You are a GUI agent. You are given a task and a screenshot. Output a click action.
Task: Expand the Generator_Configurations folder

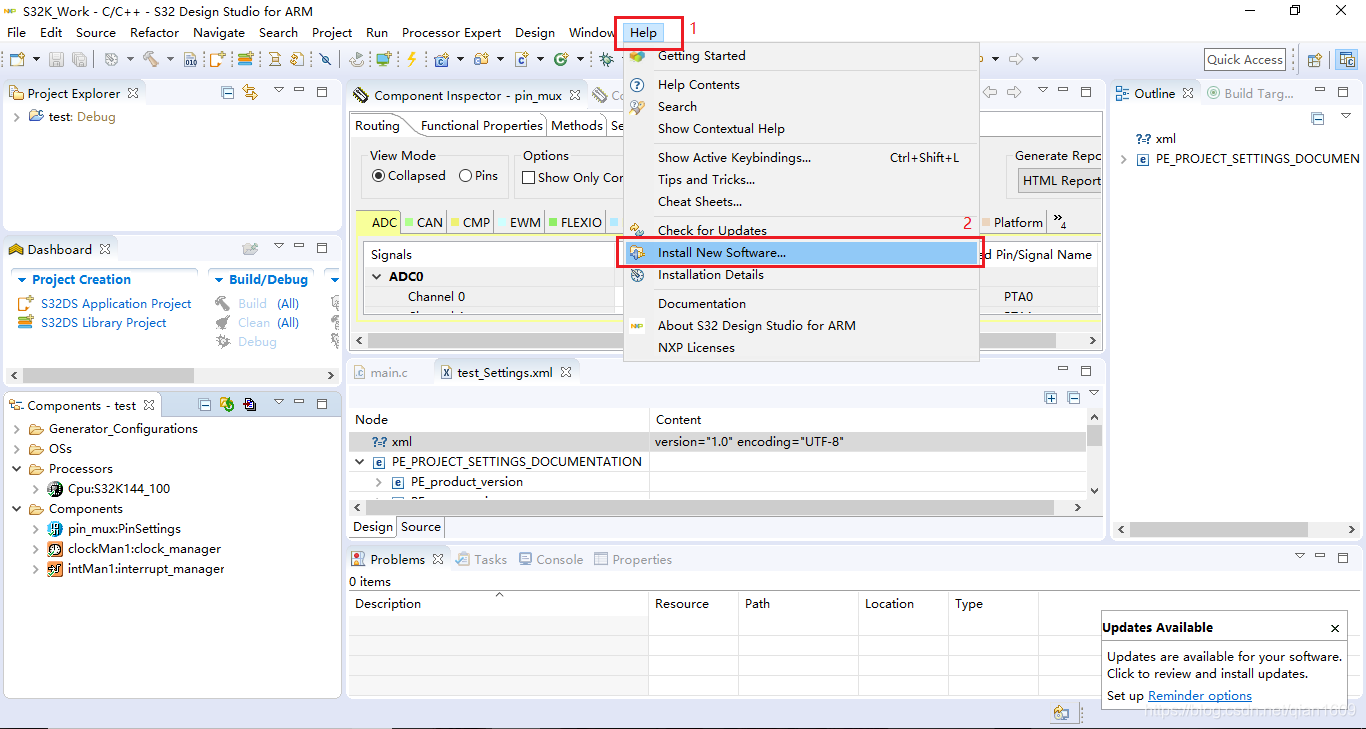coord(17,429)
